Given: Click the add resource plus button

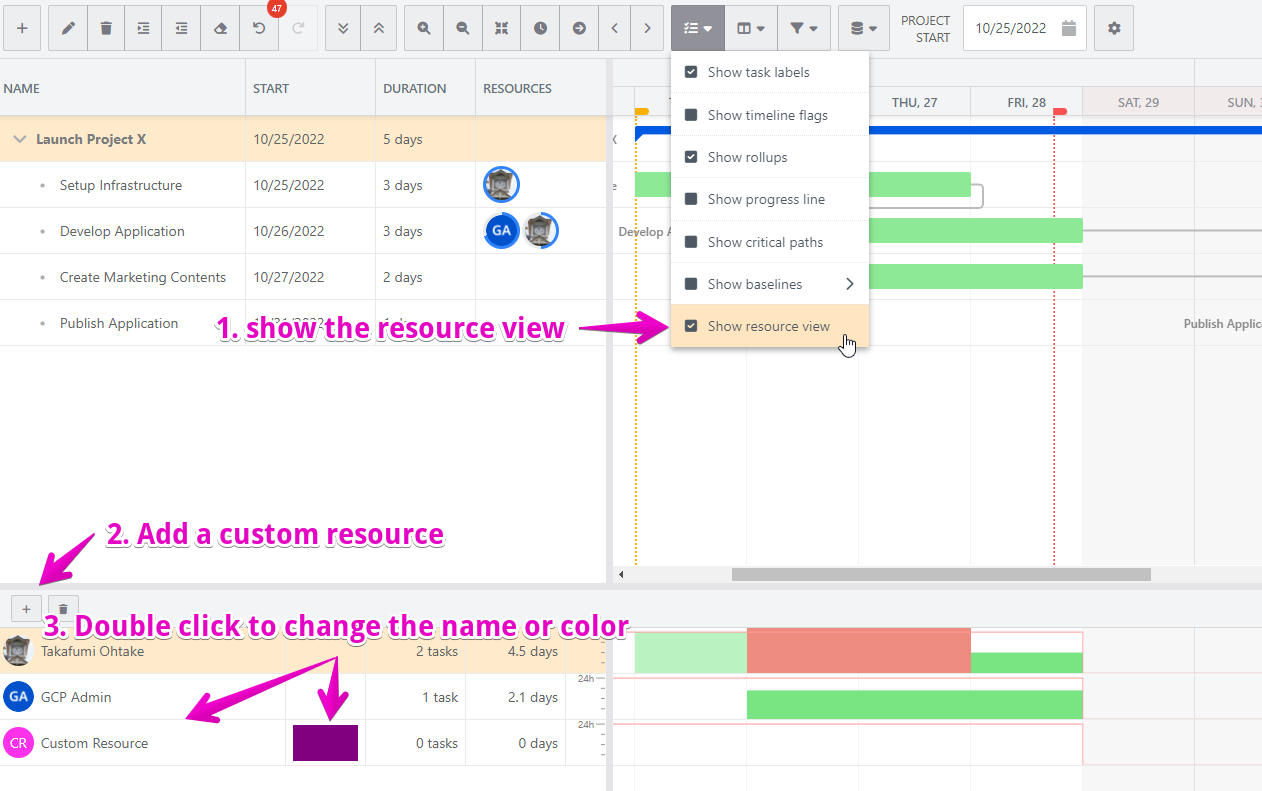Looking at the screenshot, I should (x=26, y=608).
